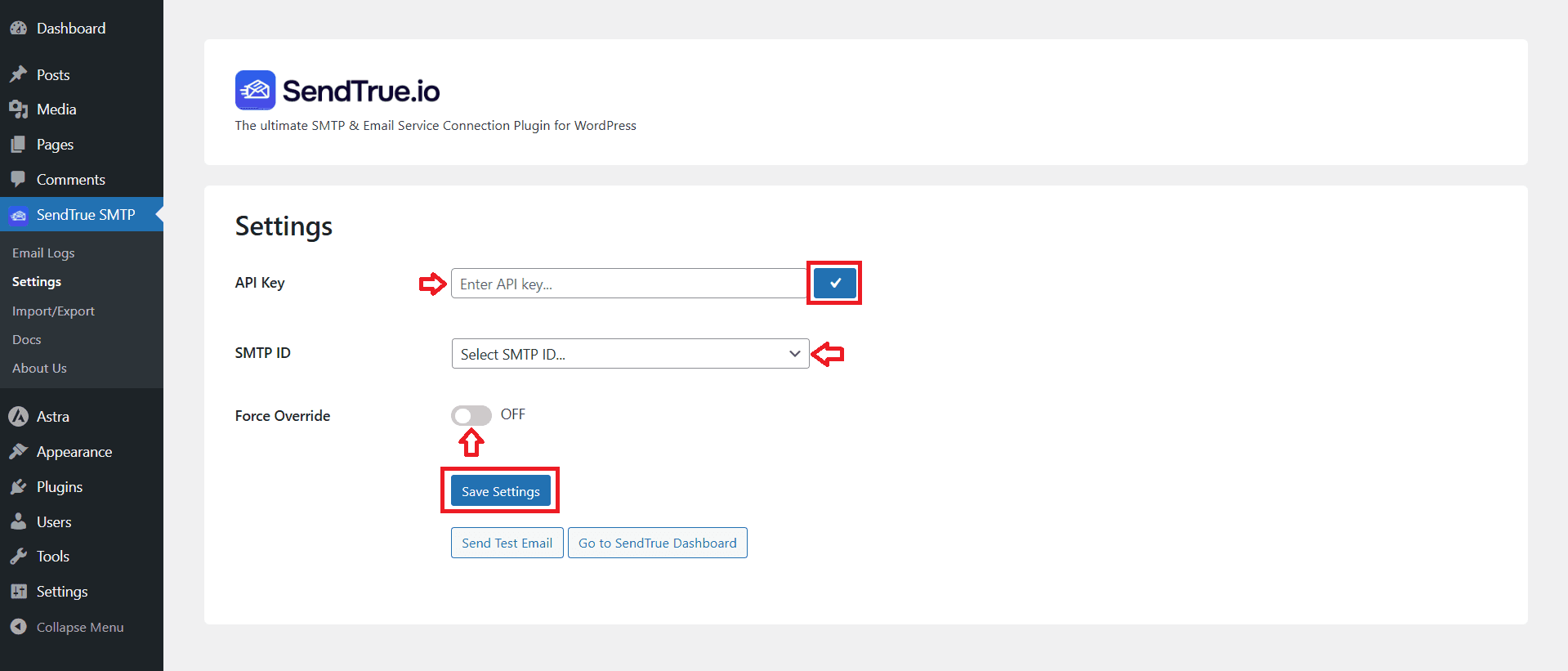Viewport: 1568px width, 671px height.
Task: Focus the Enter API key field
Action: [x=629, y=284]
